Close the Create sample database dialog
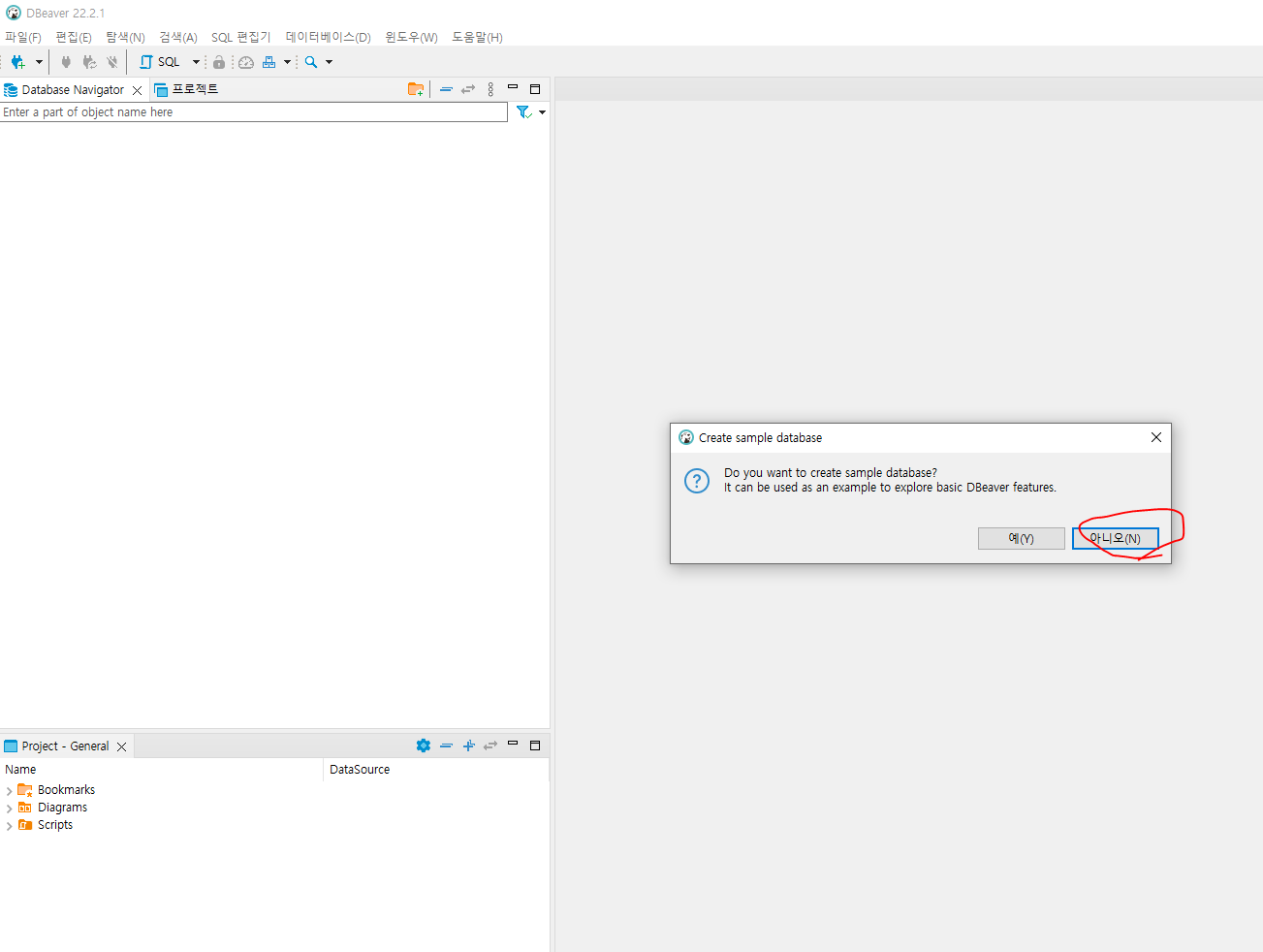This screenshot has width=1263, height=952. pos(1156,437)
